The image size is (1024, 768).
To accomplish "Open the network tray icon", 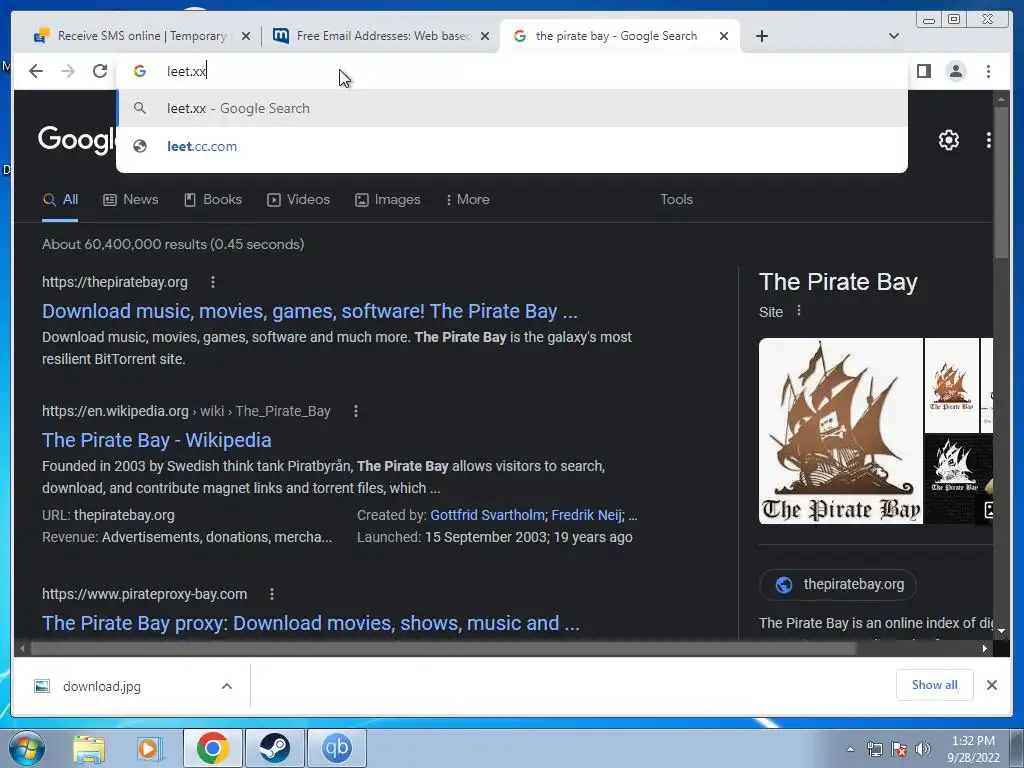I will tap(874, 749).
